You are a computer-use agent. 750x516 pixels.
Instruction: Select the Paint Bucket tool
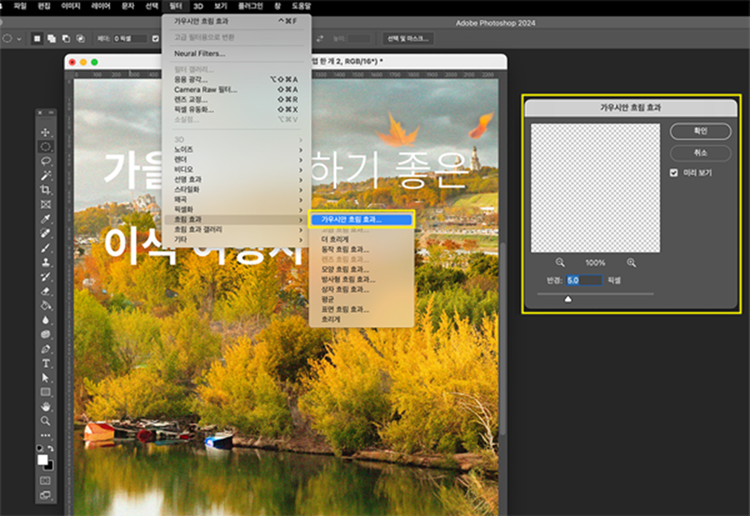45,305
